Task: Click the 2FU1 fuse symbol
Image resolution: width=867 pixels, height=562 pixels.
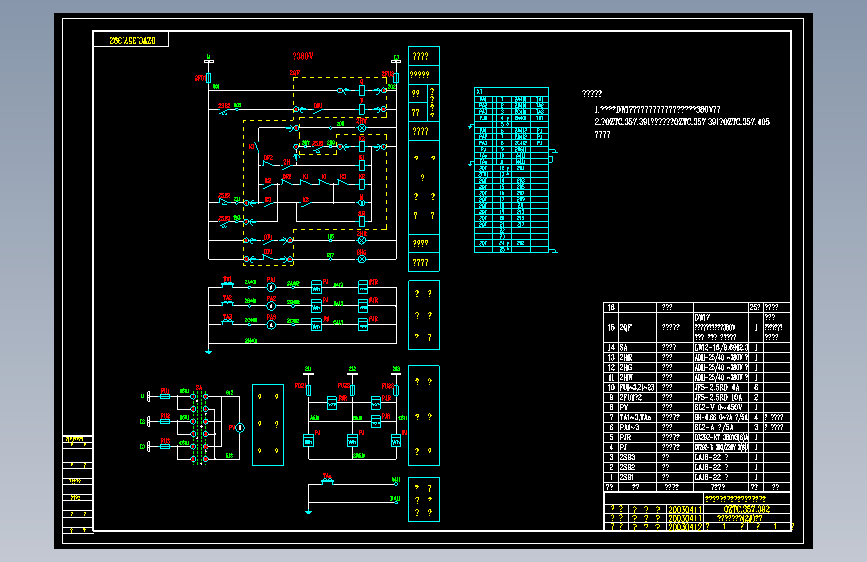Action: pos(208,78)
